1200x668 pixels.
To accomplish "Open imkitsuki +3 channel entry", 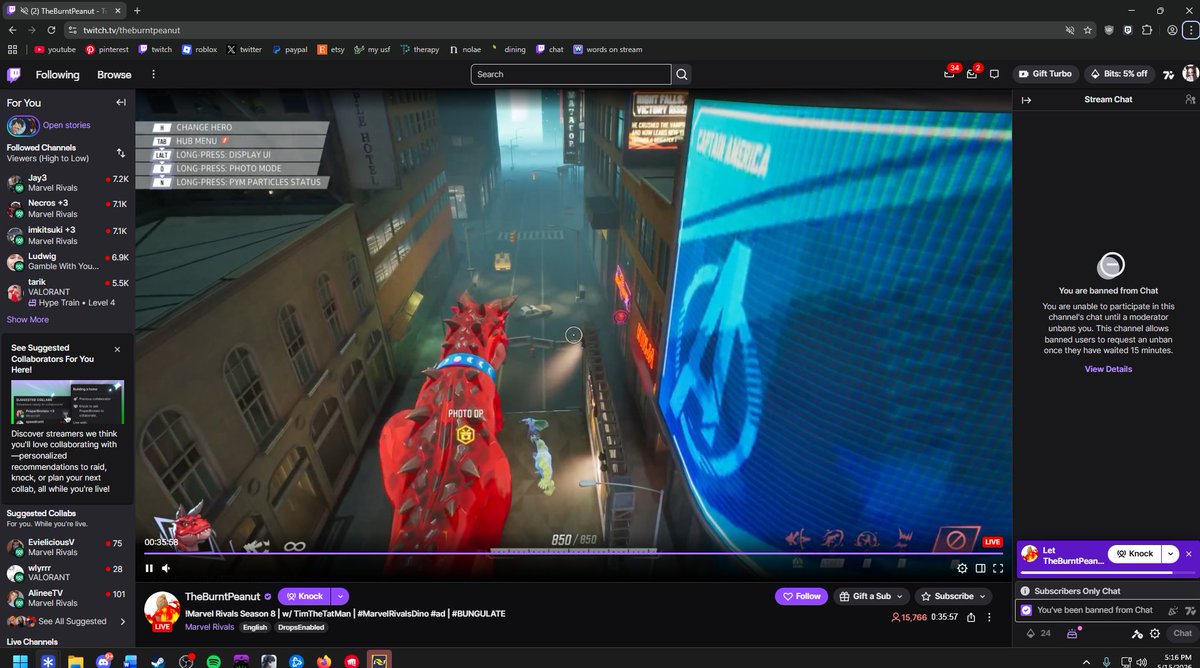I will [67, 235].
